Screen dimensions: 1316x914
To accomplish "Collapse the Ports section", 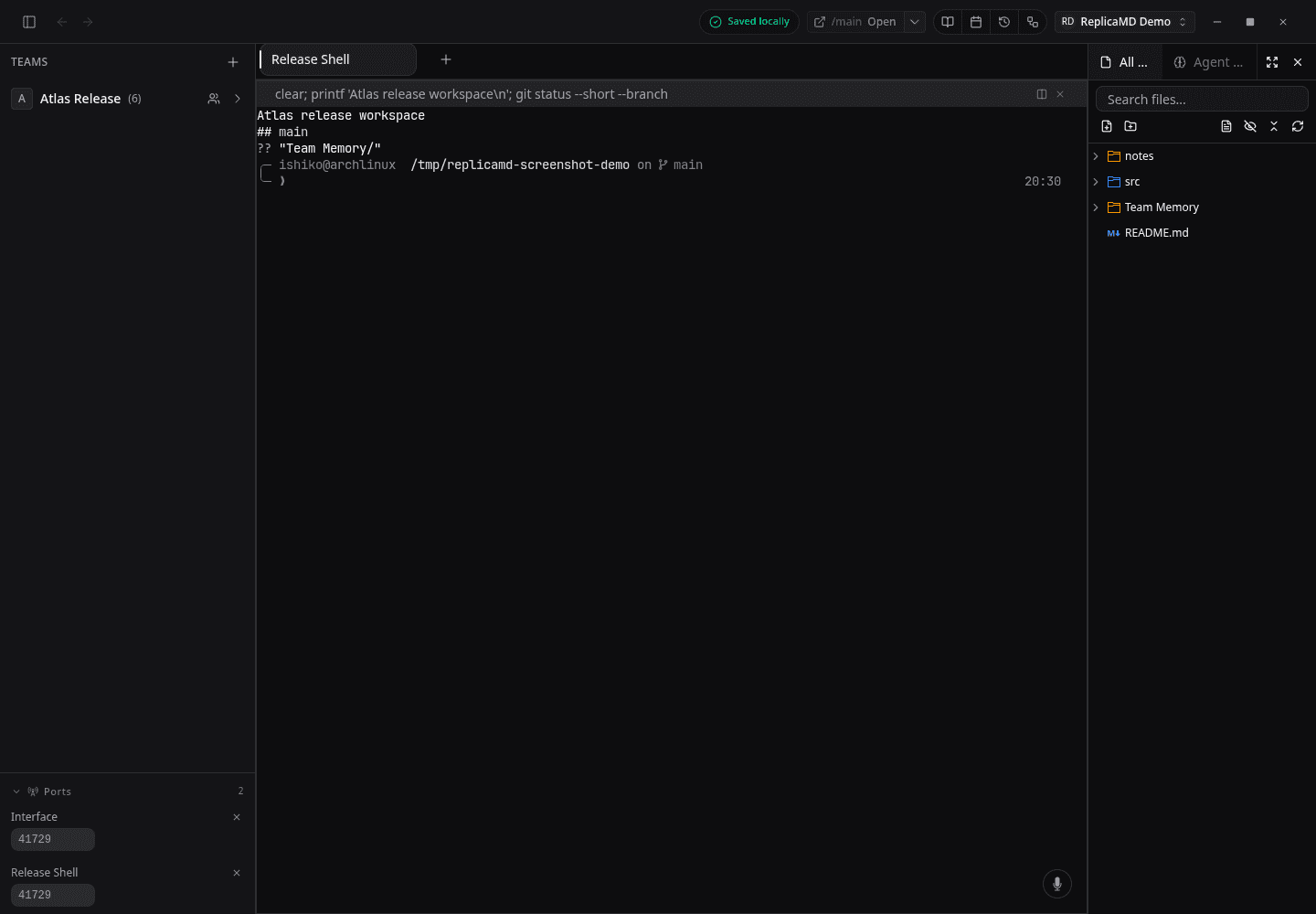I will pos(16,792).
